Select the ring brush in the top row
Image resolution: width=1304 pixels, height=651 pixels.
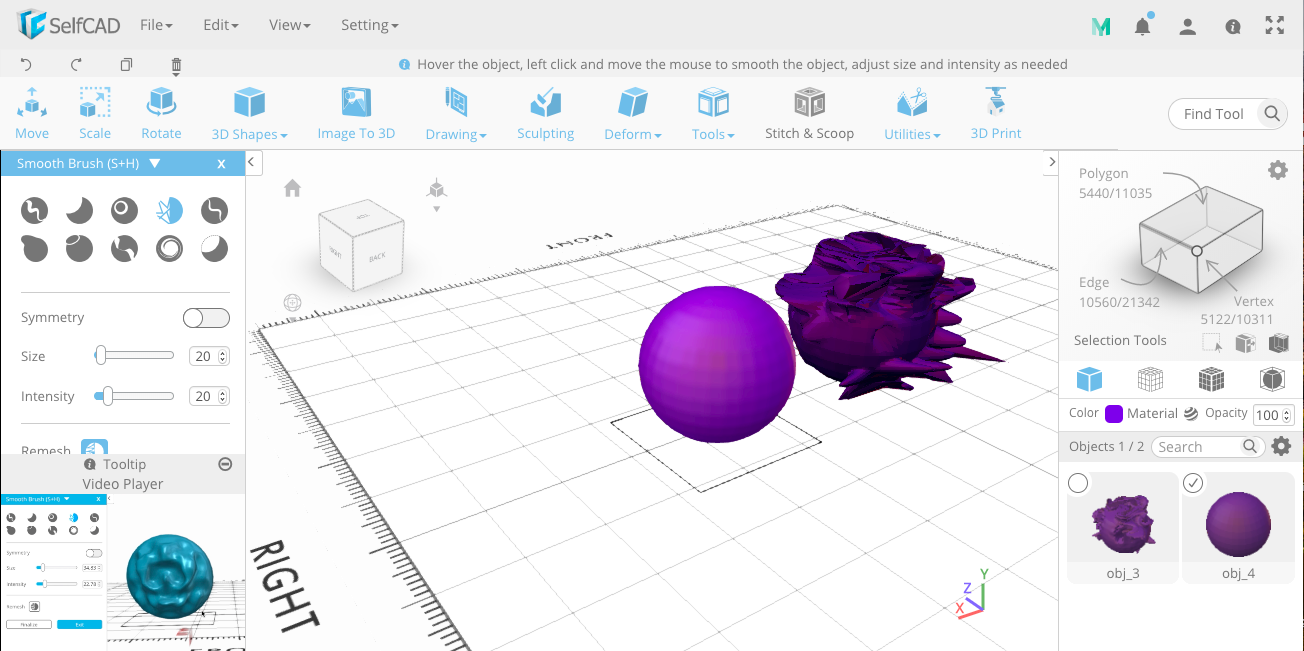[125, 210]
